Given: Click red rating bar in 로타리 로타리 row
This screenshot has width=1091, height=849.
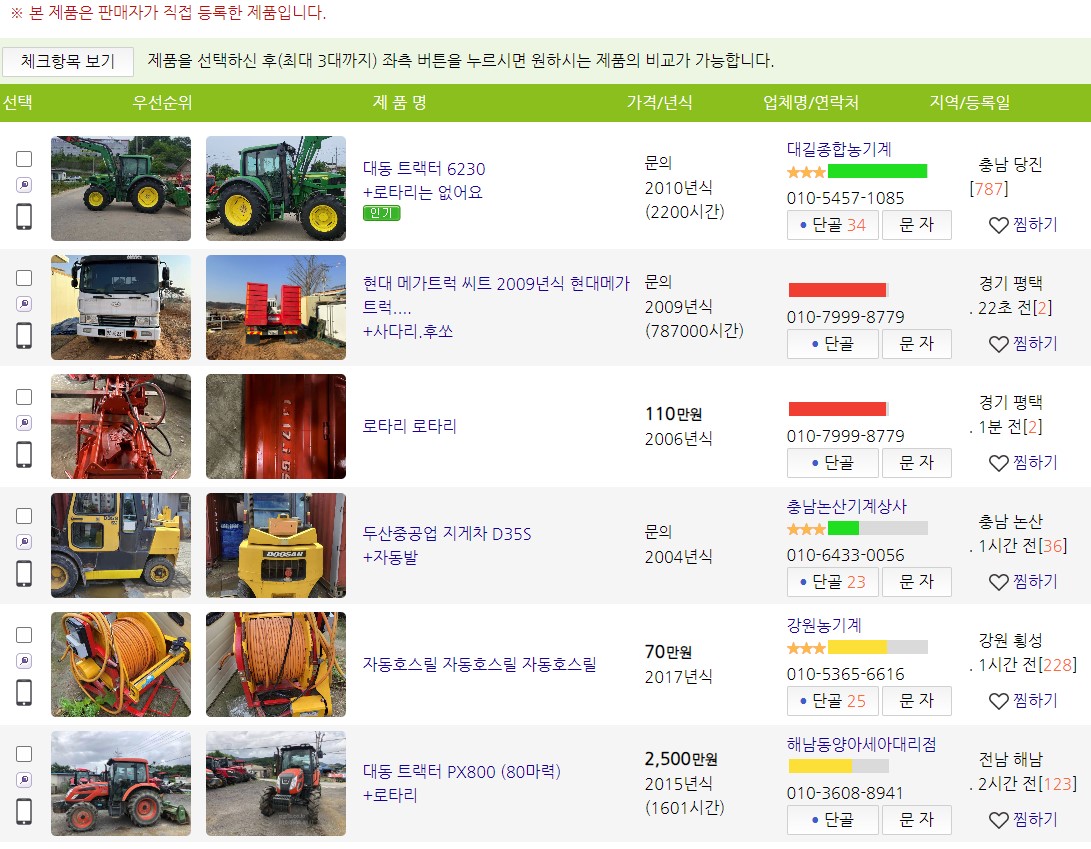Looking at the screenshot, I should tap(837, 409).
